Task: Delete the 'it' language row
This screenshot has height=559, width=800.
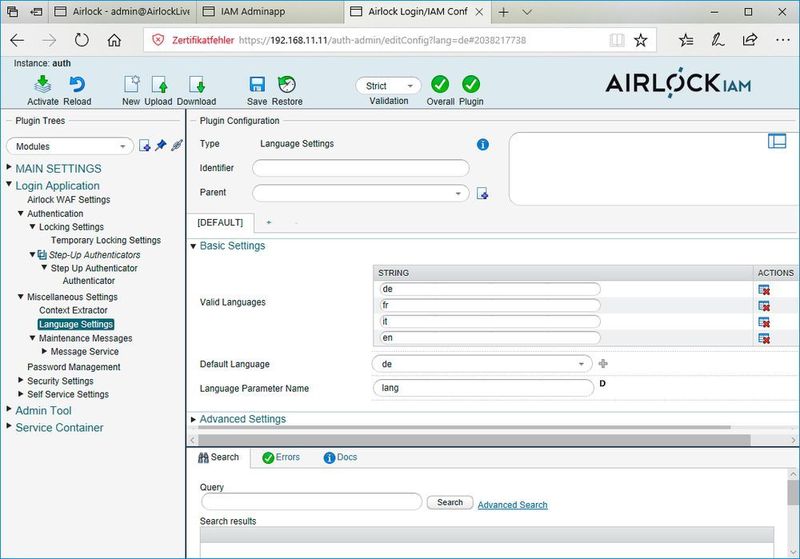Action: point(764,322)
